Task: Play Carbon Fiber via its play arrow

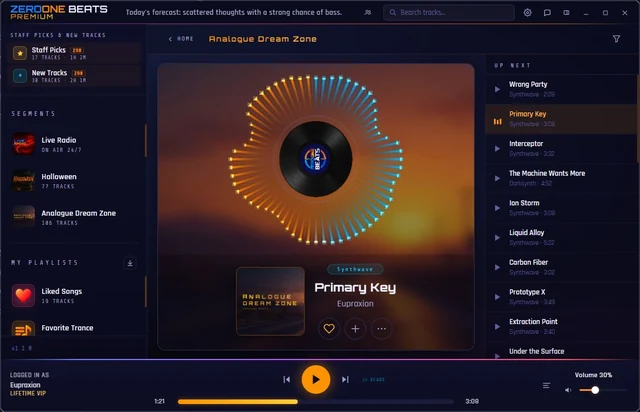Action: (x=497, y=267)
